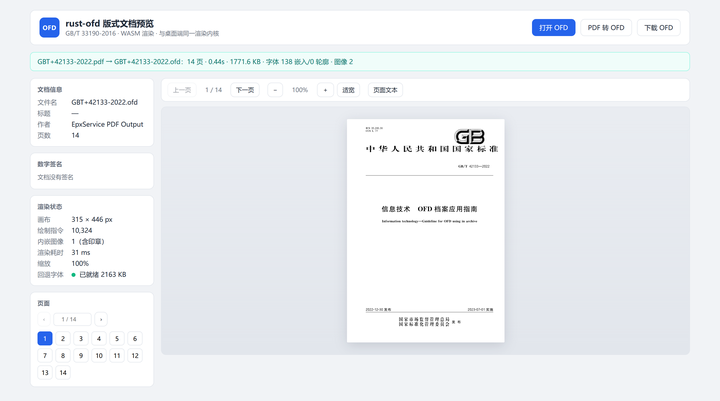The image size is (720, 401).
Task: Click 下一页 to advance page
Action: [245, 90]
